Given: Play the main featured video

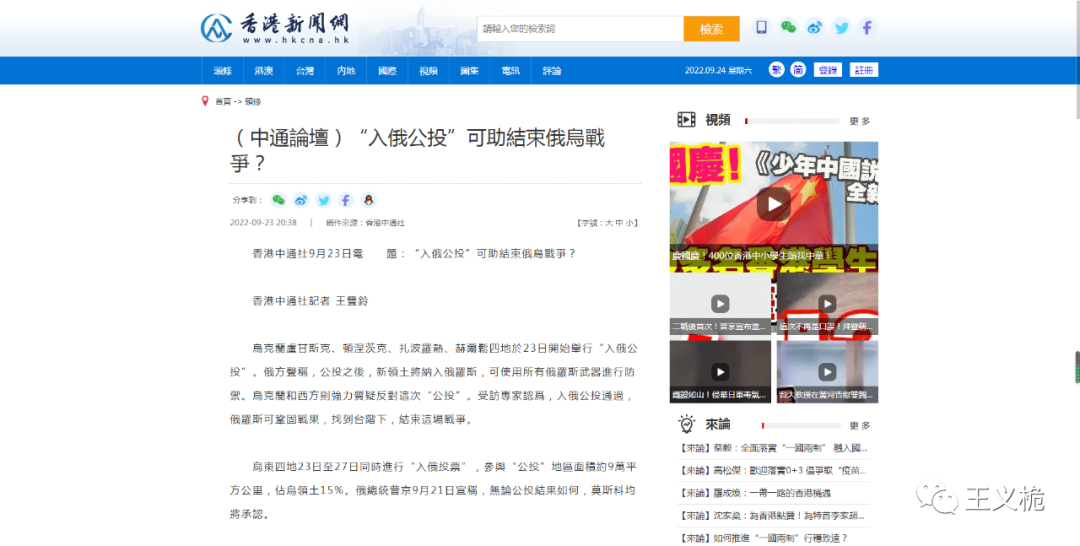Looking at the screenshot, I should (x=773, y=204).
